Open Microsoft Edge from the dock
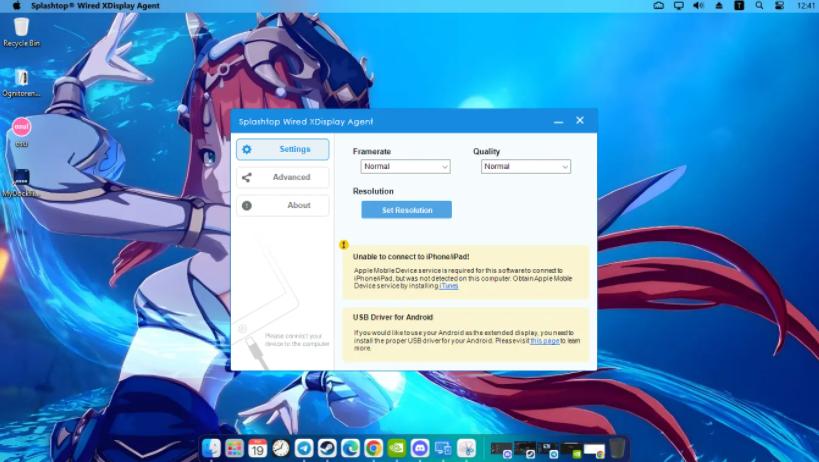The width and height of the screenshot is (819, 462). click(x=350, y=448)
